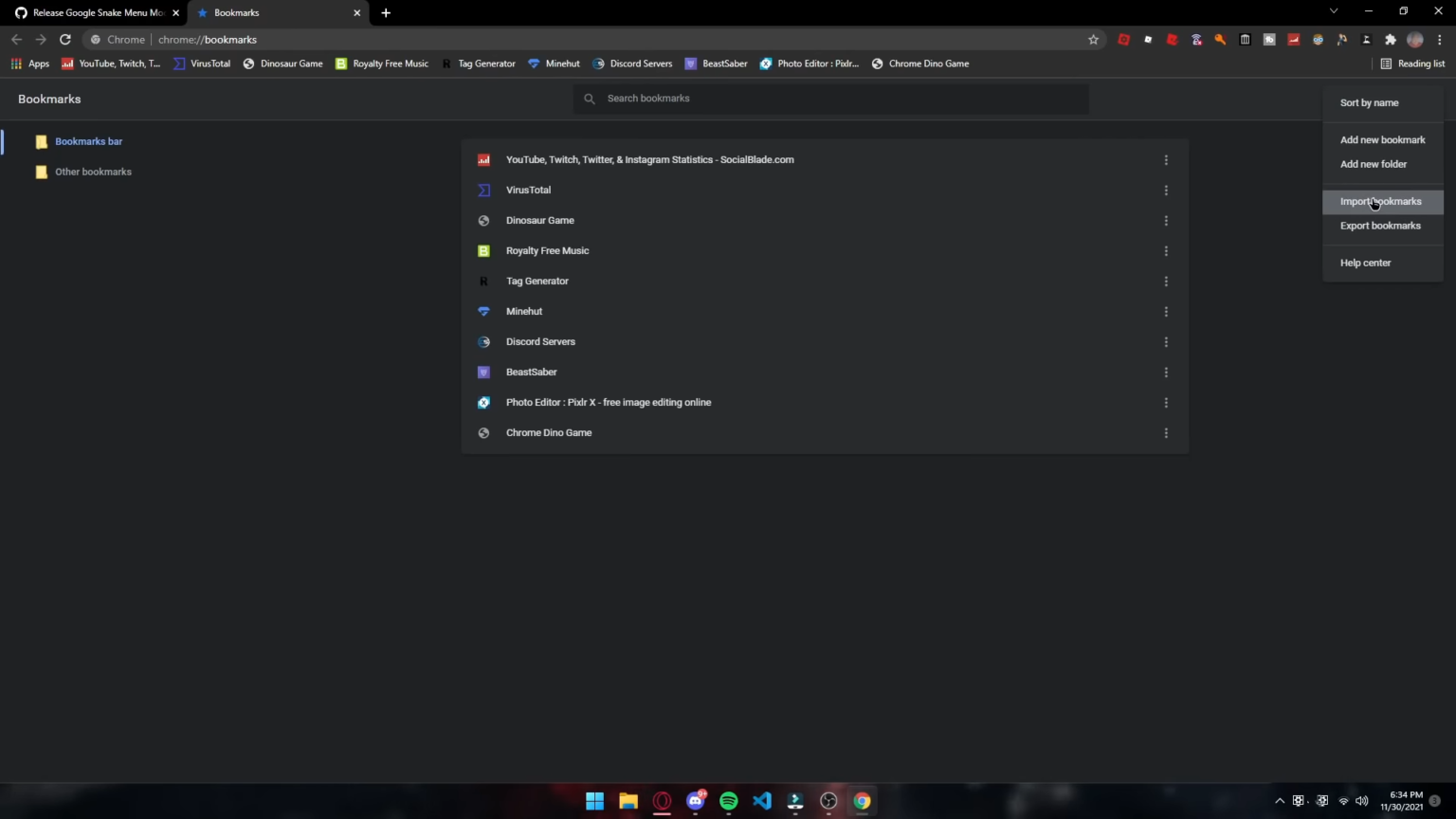Open more actions for the Dinosaur Game row
This screenshot has height=819, width=1456.
1166,221
